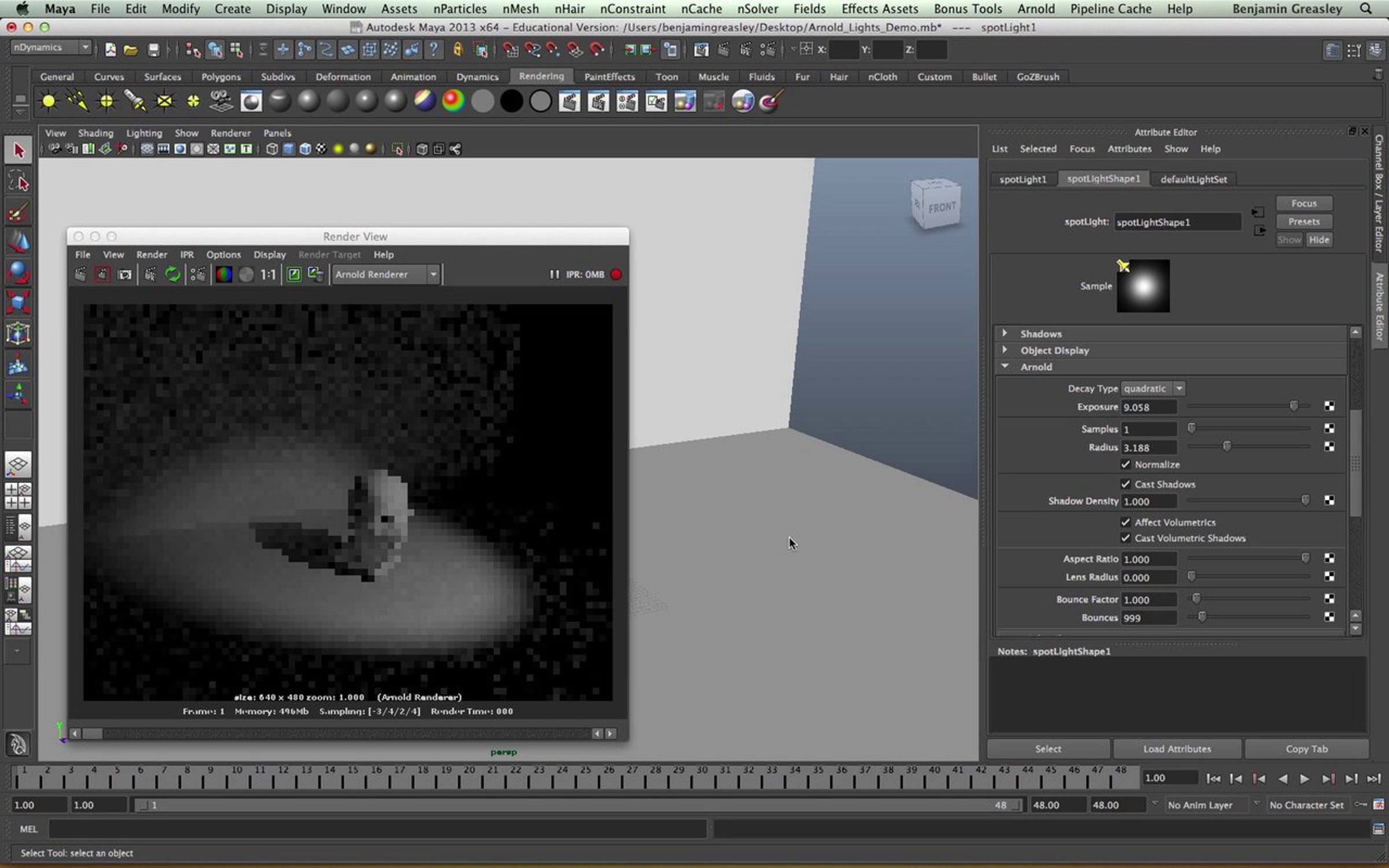Click the spotlight shelf icon
Image resolution: width=1389 pixels, height=868 pixels.
[135, 101]
